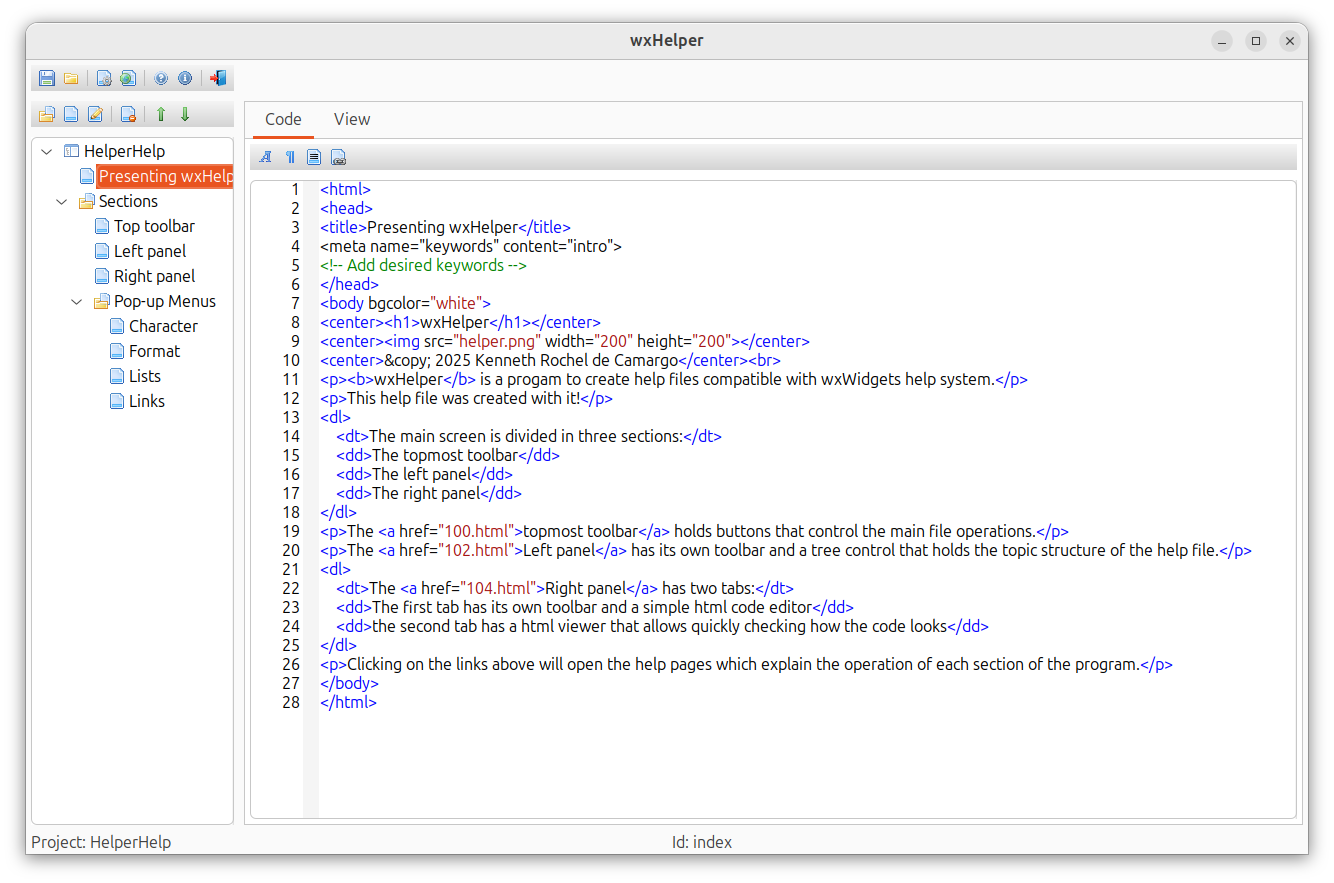Click the exit door icon

pyautogui.click(x=218, y=78)
